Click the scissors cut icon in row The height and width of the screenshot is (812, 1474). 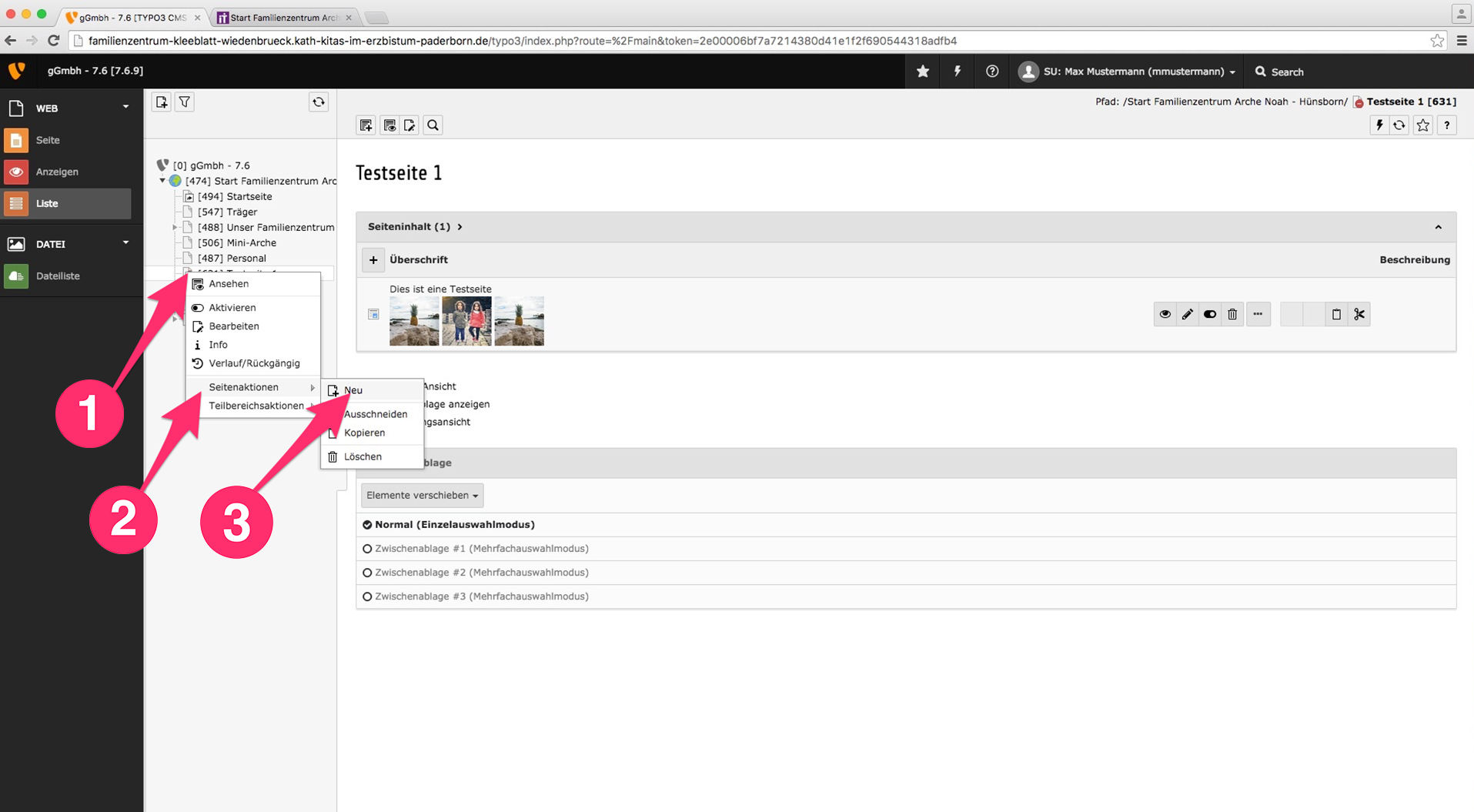tap(1359, 314)
